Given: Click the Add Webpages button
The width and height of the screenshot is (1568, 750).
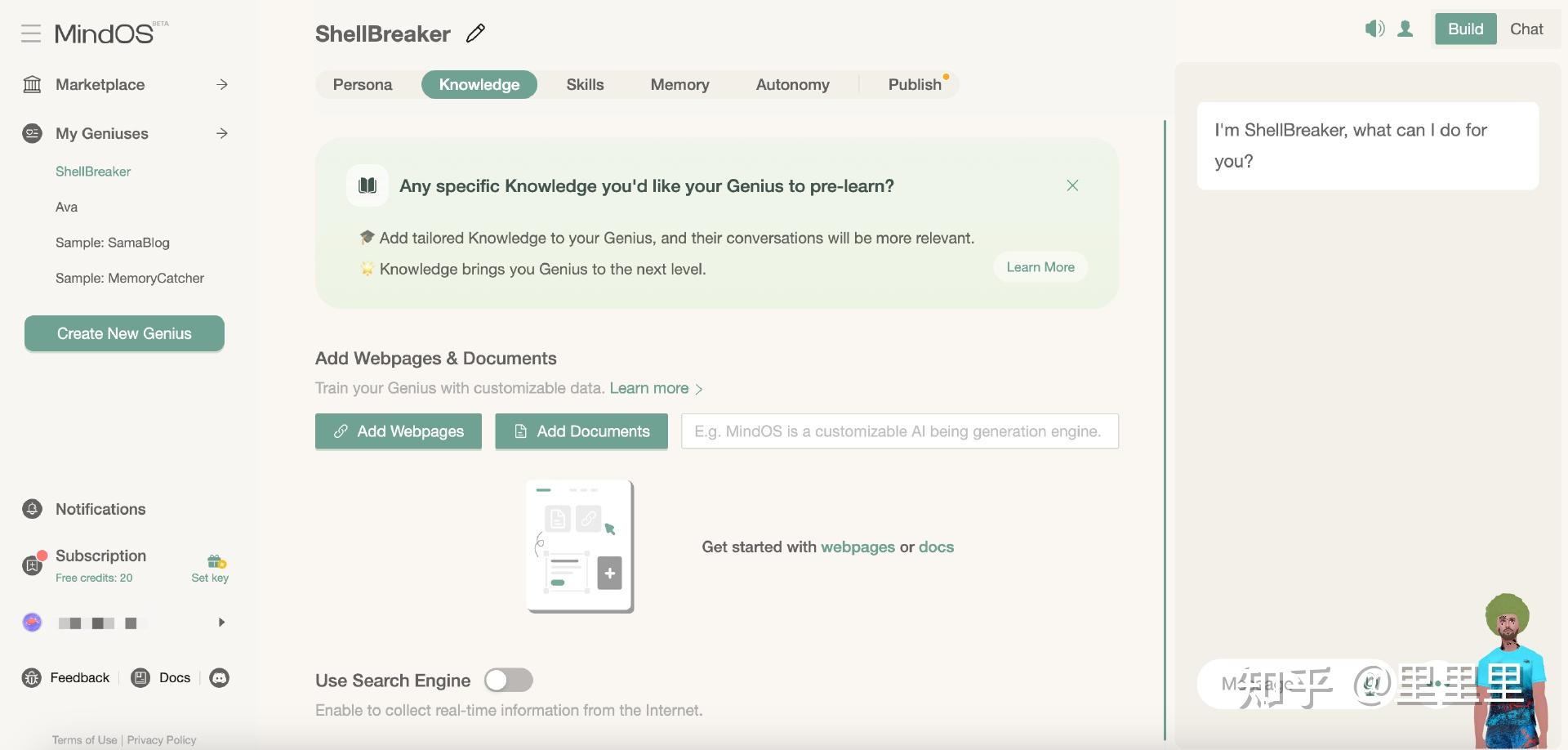Looking at the screenshot, I should tap(399, 431).
